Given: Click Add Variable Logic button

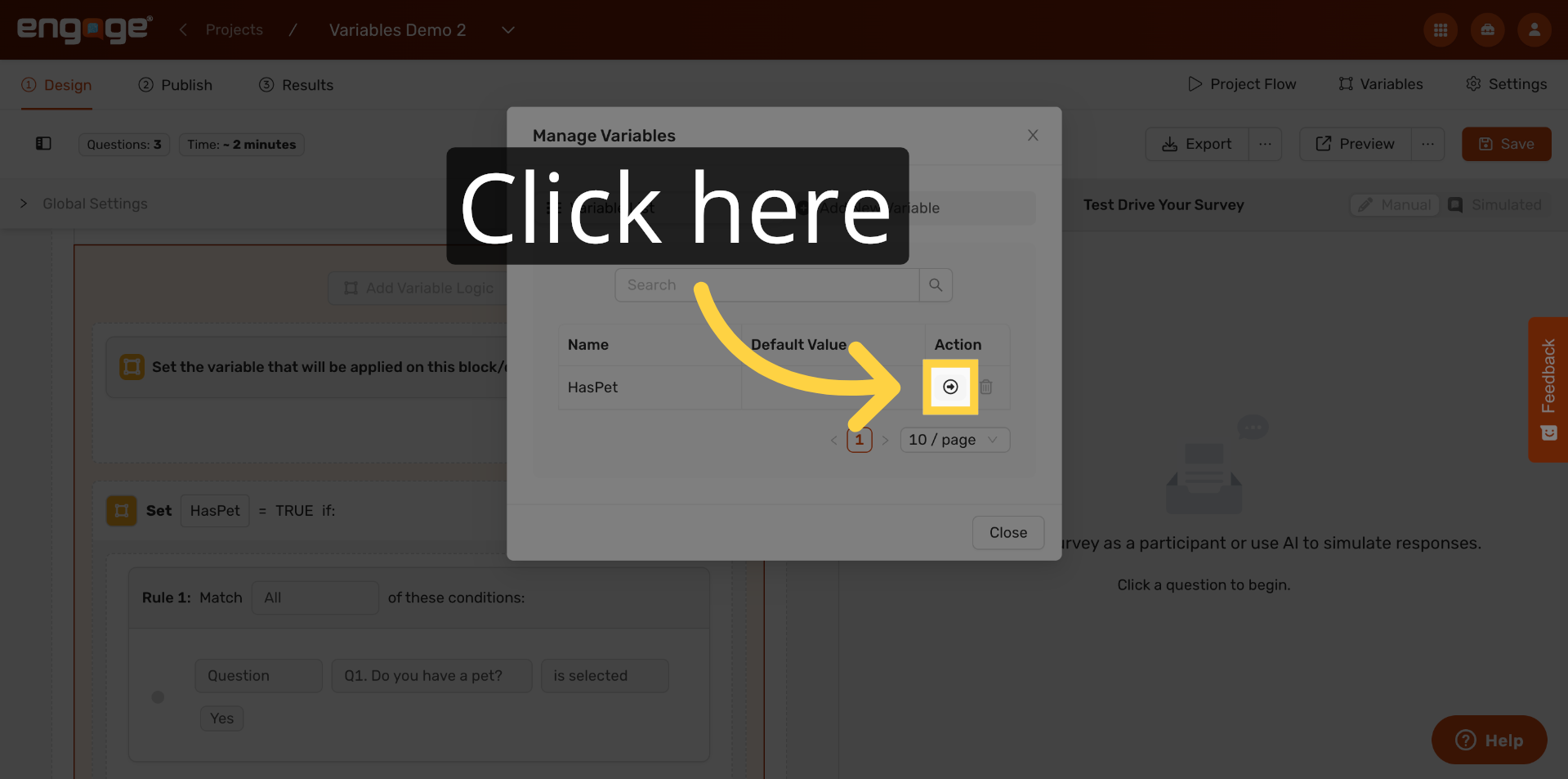Looking at the screenshot, I should click(x=418, y=289).
